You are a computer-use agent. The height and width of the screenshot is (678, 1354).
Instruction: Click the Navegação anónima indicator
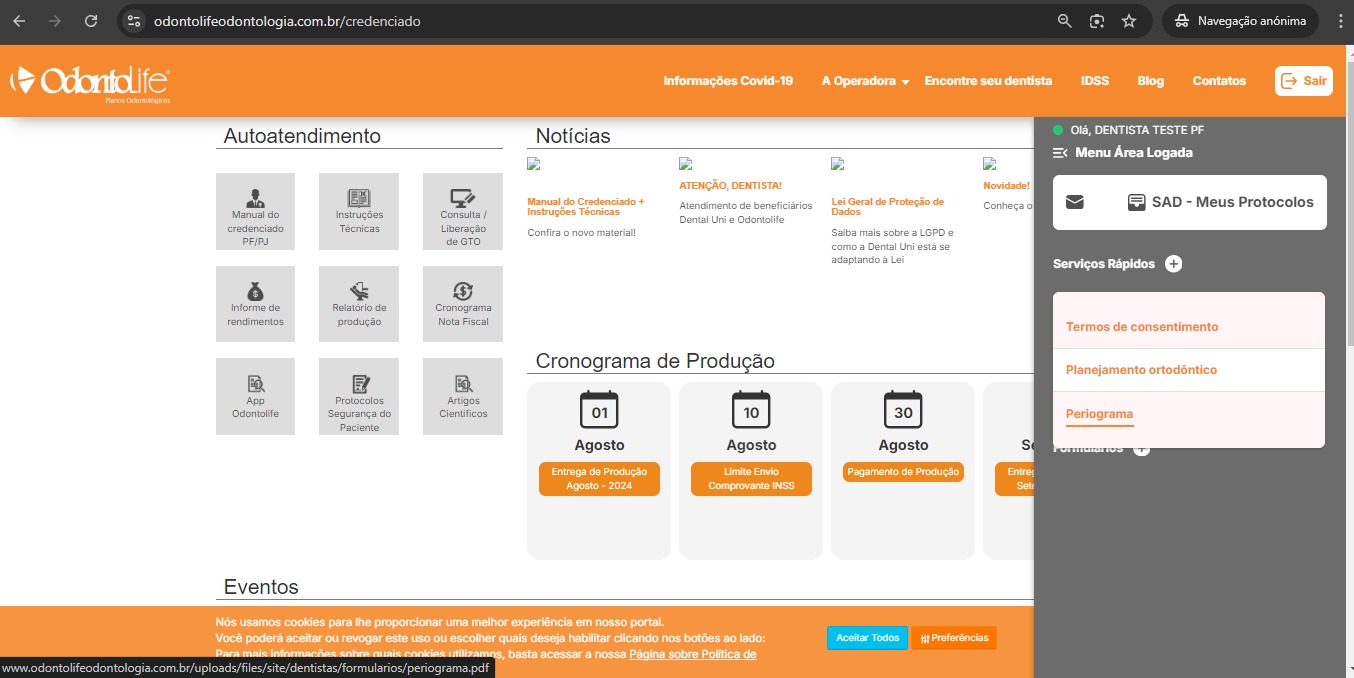[1240, 21]
